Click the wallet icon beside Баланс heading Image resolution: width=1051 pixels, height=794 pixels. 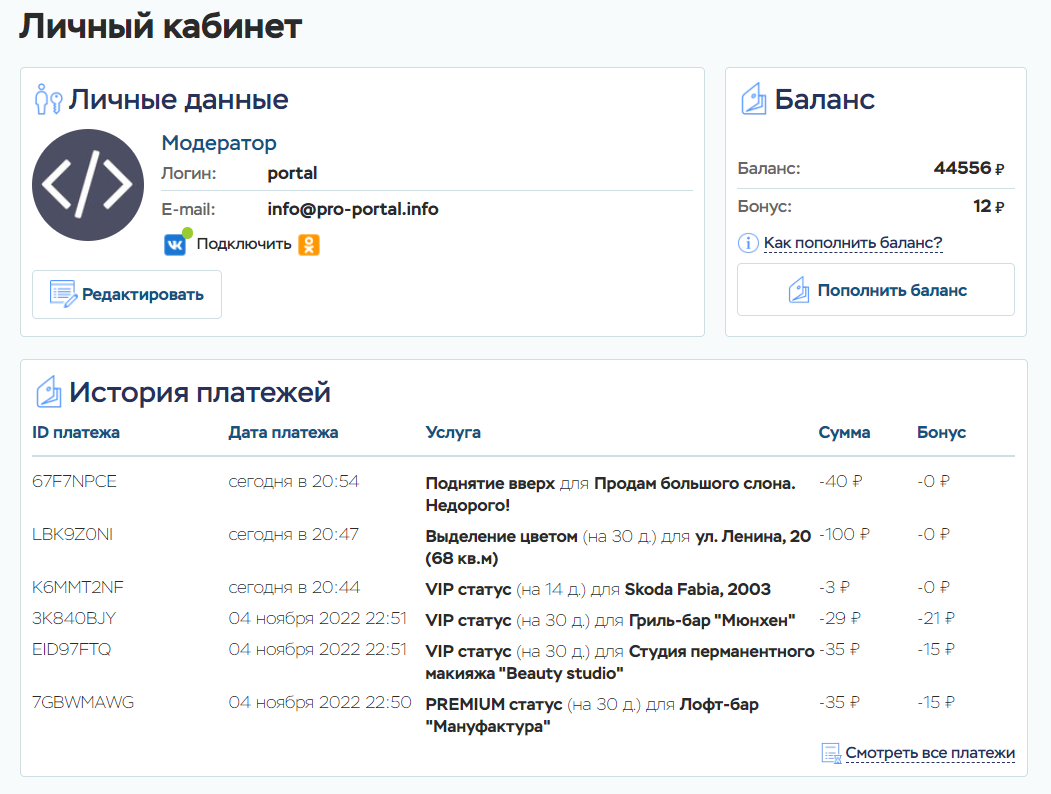tap(753, 100)
